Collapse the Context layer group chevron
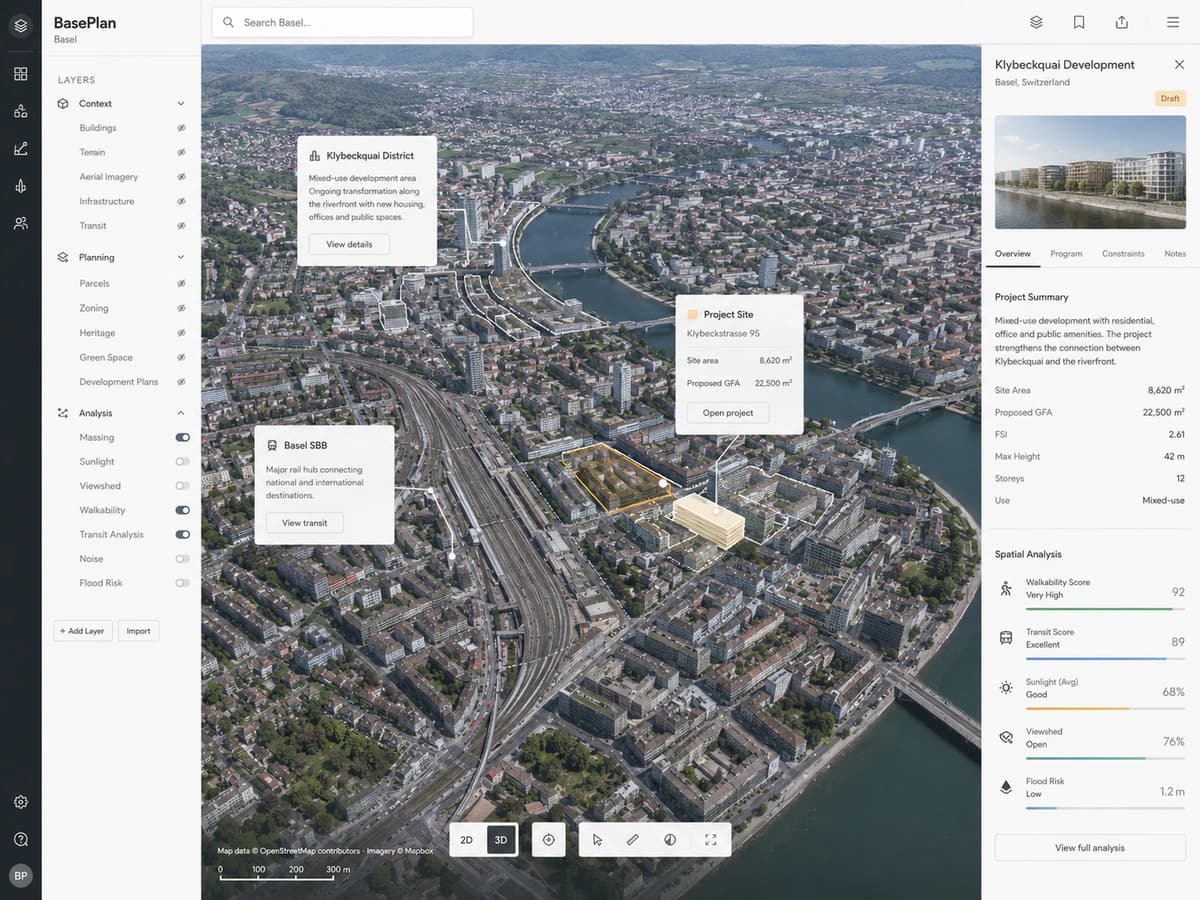The width and height of the screenshot is (1200, 900). [x=181, y=103]
